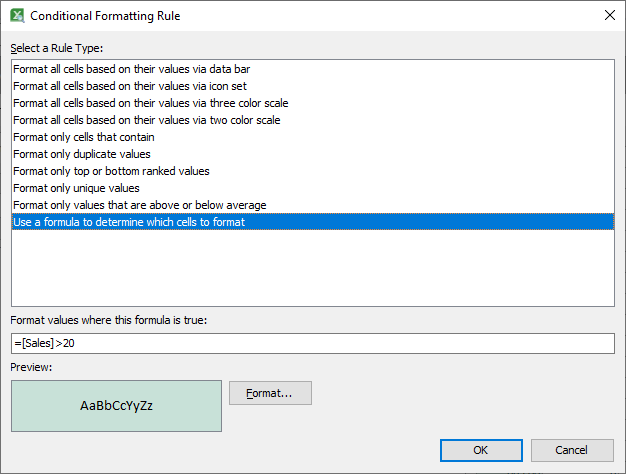Select 'Use a formula to determine' rule

pos(313,222)
